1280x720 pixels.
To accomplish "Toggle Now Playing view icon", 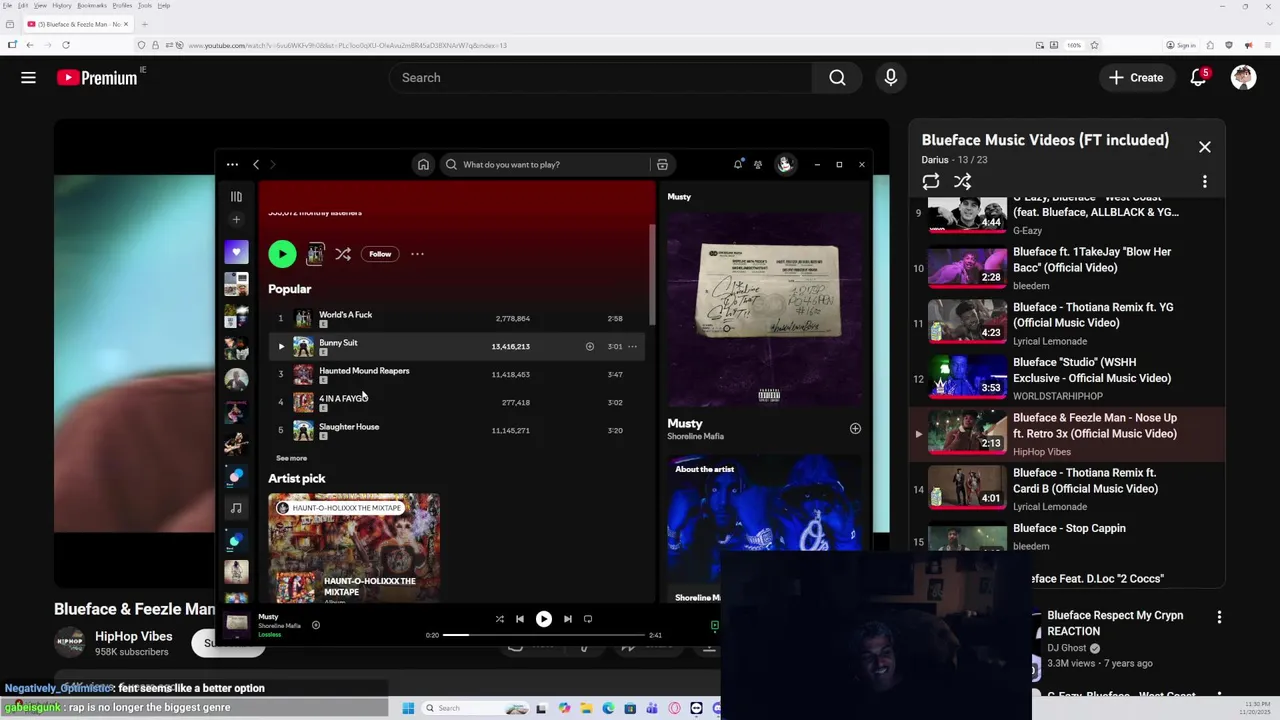I will click(714, 625).
